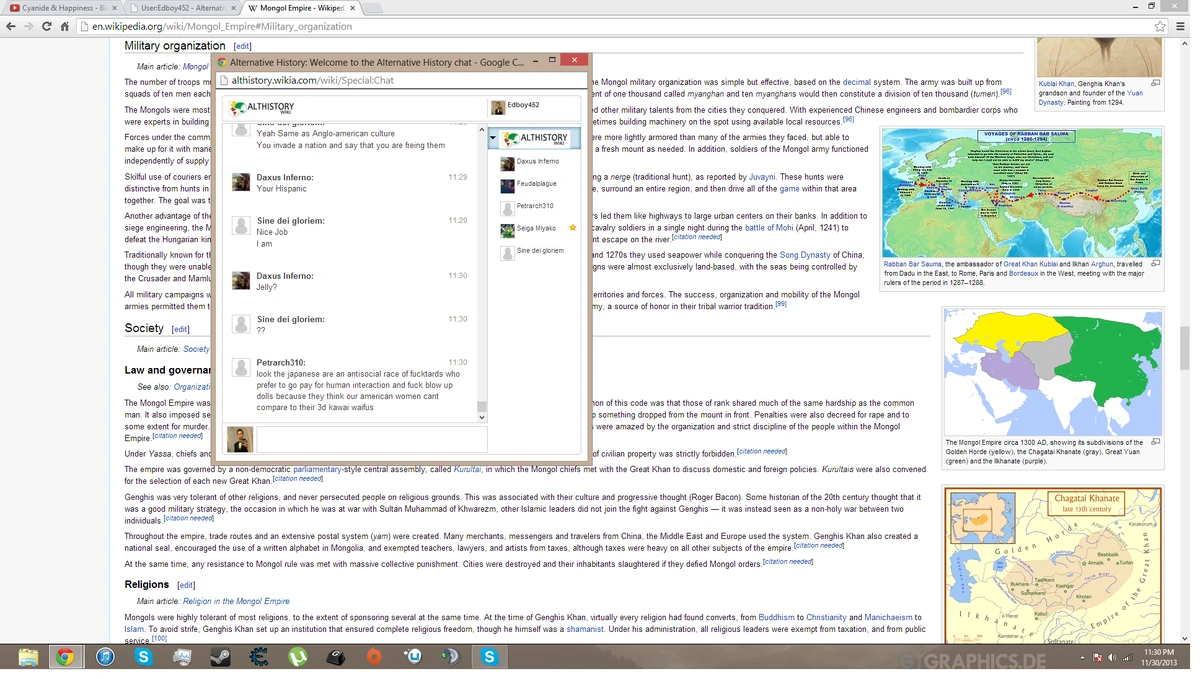The image size is (1200, 679).
Task: Click Petrarch310's avatar in the chat
Action: coord(241,367)
